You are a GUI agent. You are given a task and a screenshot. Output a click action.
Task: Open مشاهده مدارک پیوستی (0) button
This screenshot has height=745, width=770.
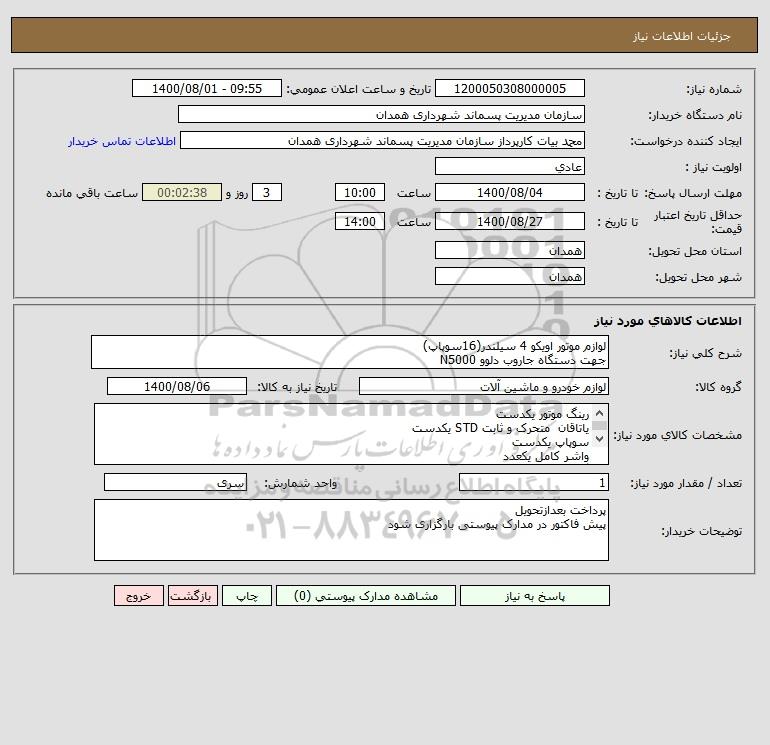pyautogui.click(x=366, y=596)
